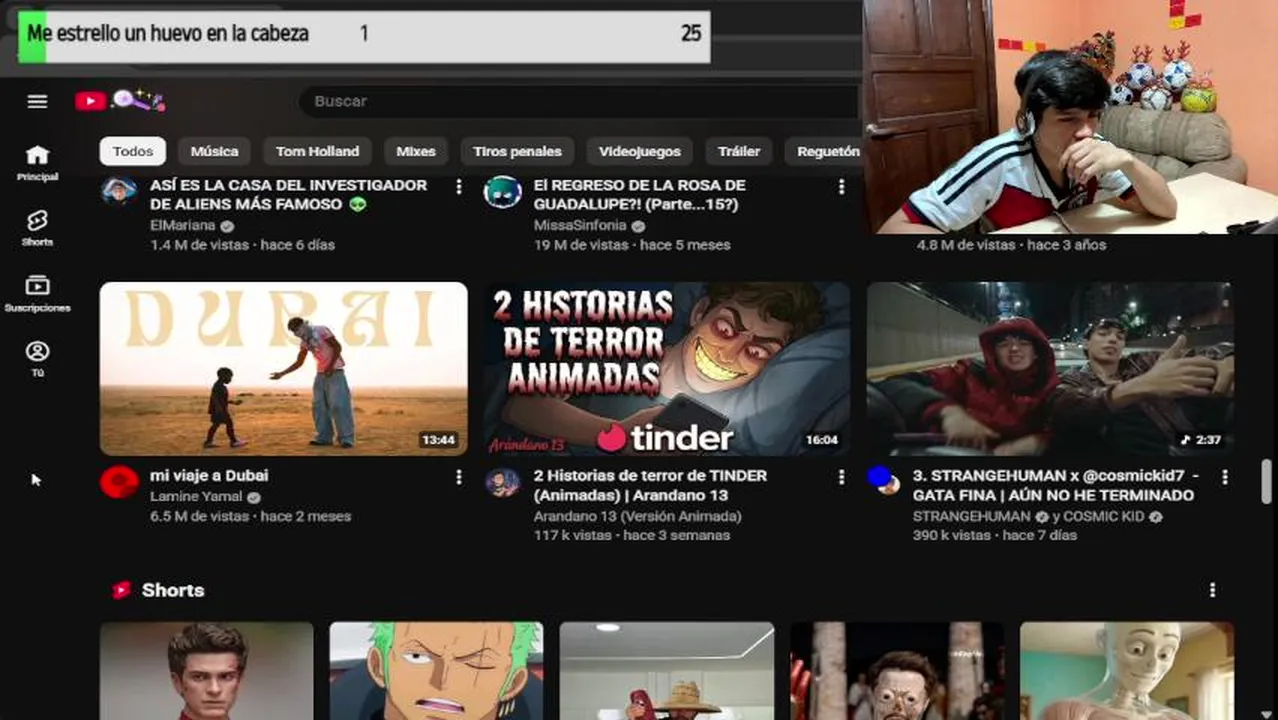The height and width of the screenshot is (720, 1278).
Task: Select the Tiros penales filter chip
Action: (x=517, y=151)
